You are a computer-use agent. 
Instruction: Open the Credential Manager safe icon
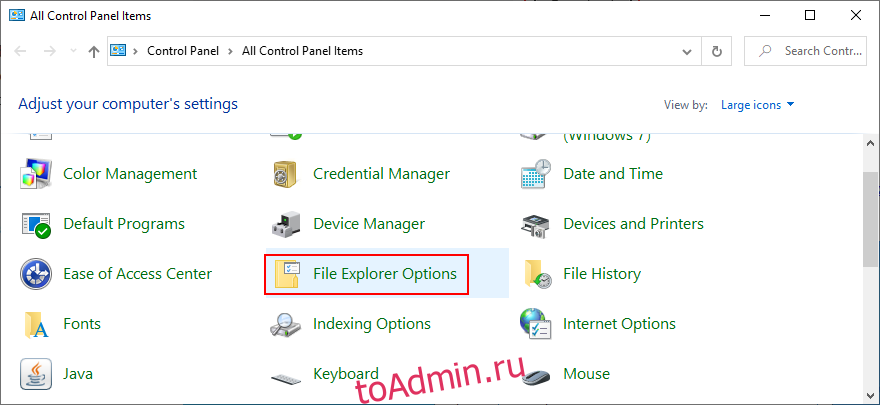[286, 174]
